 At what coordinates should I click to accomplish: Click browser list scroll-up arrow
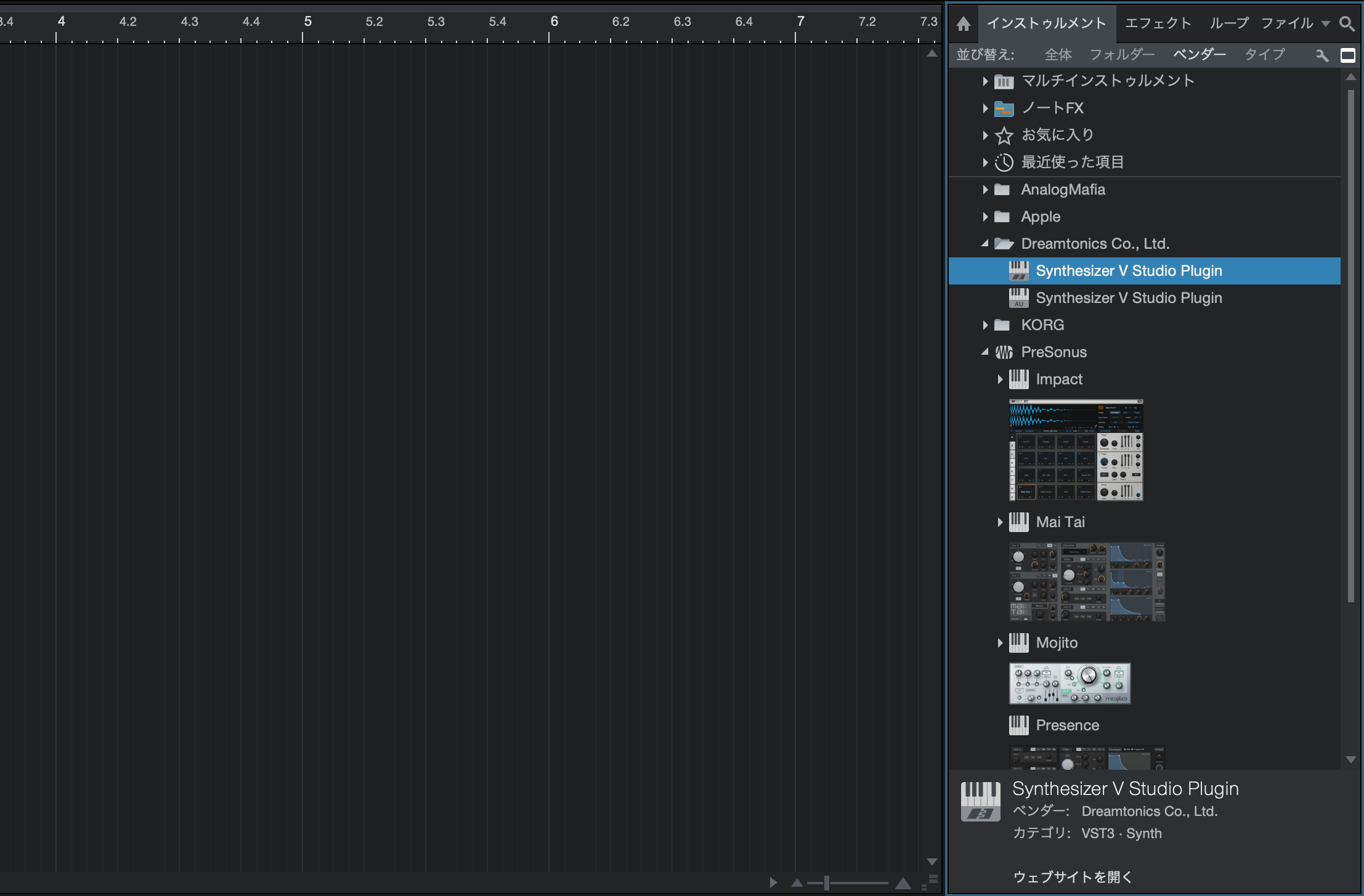coord(1350,77)
